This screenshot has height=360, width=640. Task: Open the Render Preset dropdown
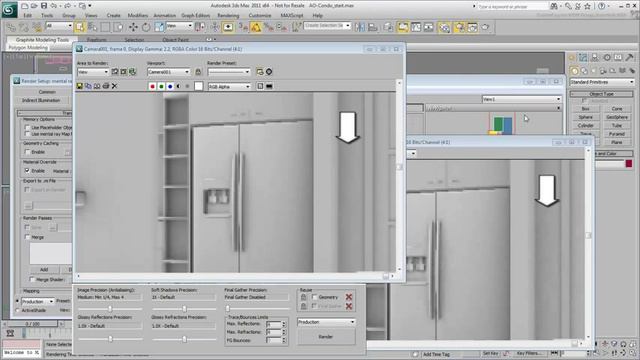[x=229, y=72]
